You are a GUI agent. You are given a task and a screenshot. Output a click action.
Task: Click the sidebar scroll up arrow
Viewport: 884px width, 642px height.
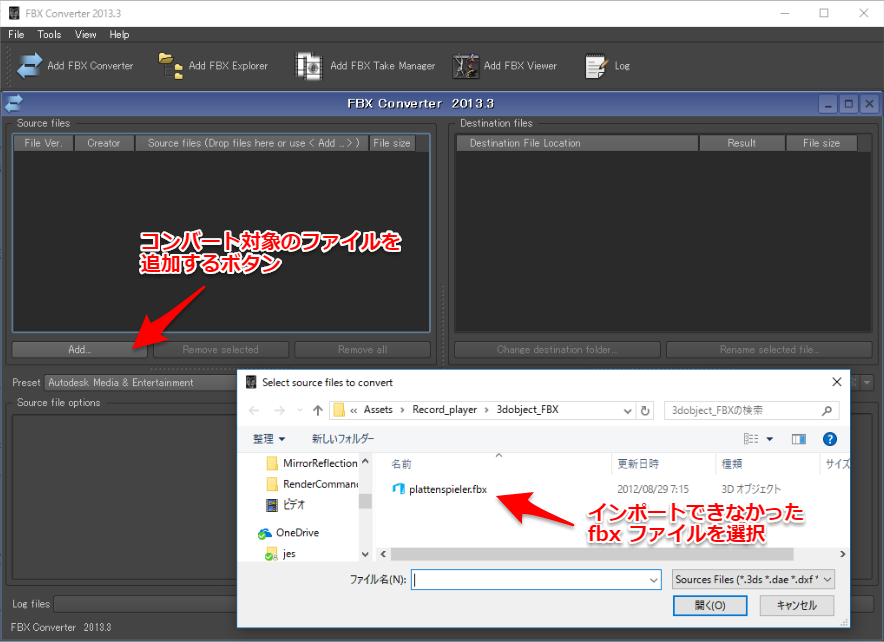coord(365,461)
